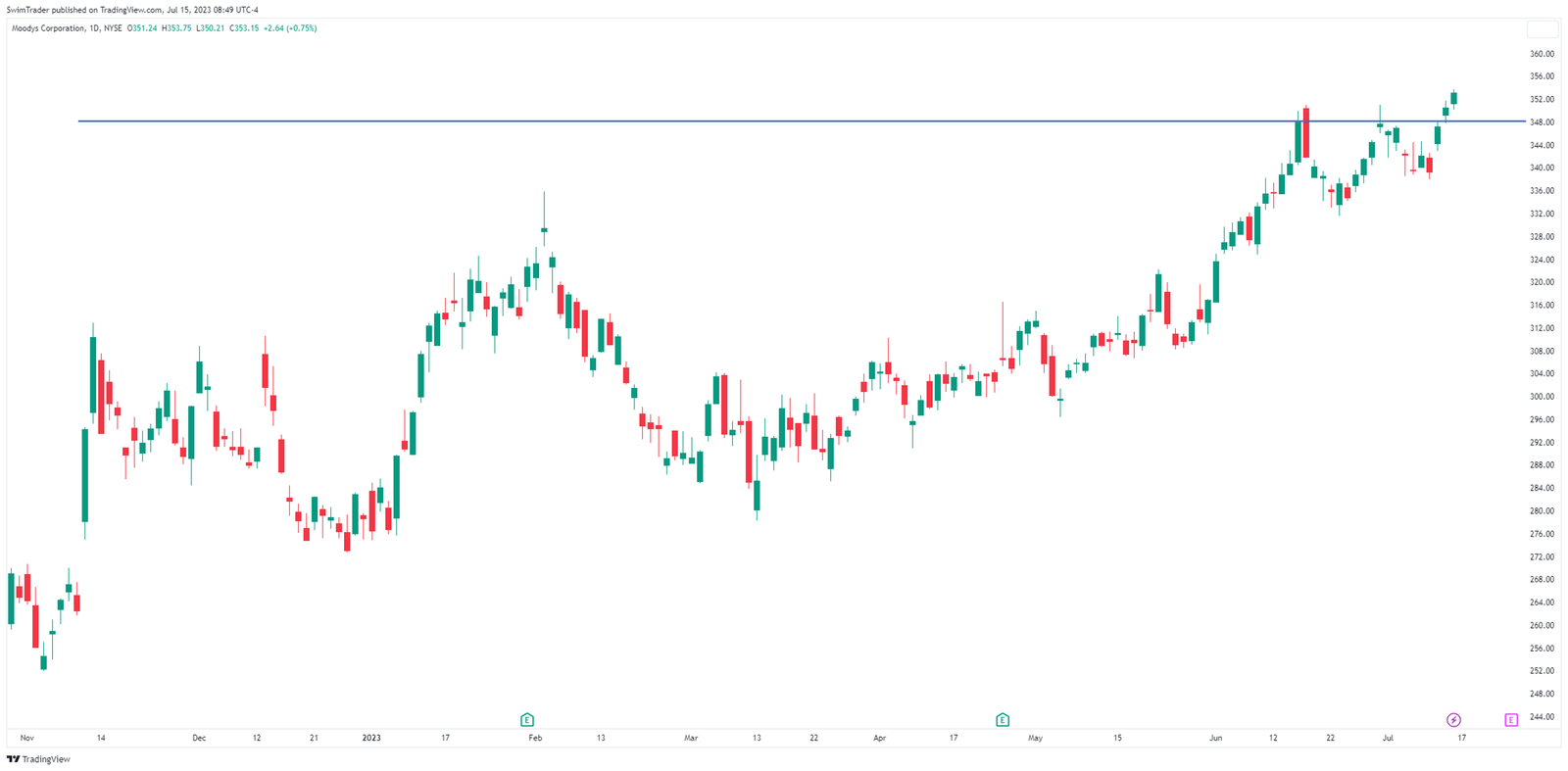This screenshot has height=771, width=1568.
Task: Click the 316.00 price scale label
Action: pyautogui.click(x=1542, y=306)
